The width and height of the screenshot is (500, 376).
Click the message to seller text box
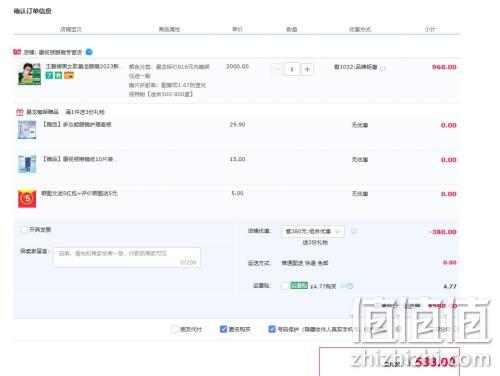tap(127, 257)
